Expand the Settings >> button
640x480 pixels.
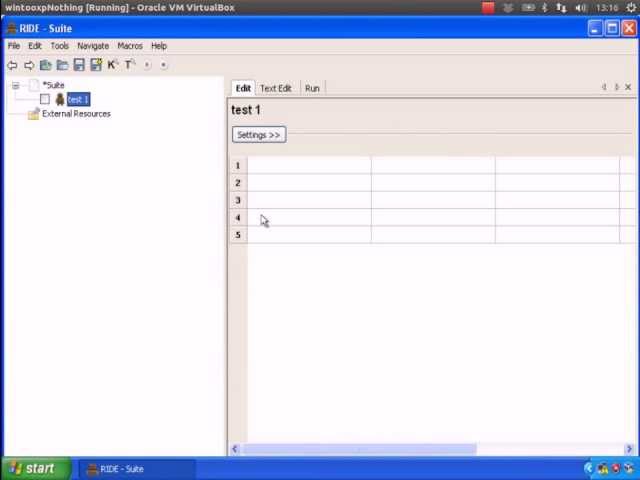click(x=259, y=135)
